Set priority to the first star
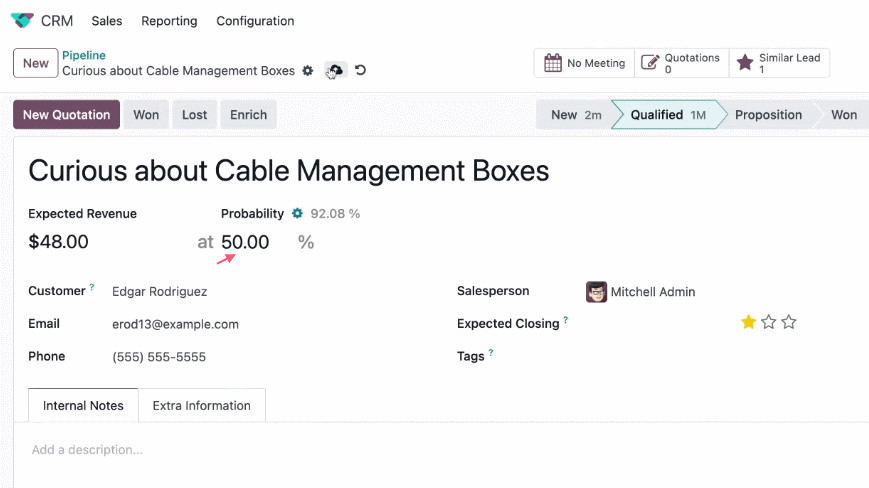Image resolution: width=869 pixels, height=488 pixels. (748, 322)
